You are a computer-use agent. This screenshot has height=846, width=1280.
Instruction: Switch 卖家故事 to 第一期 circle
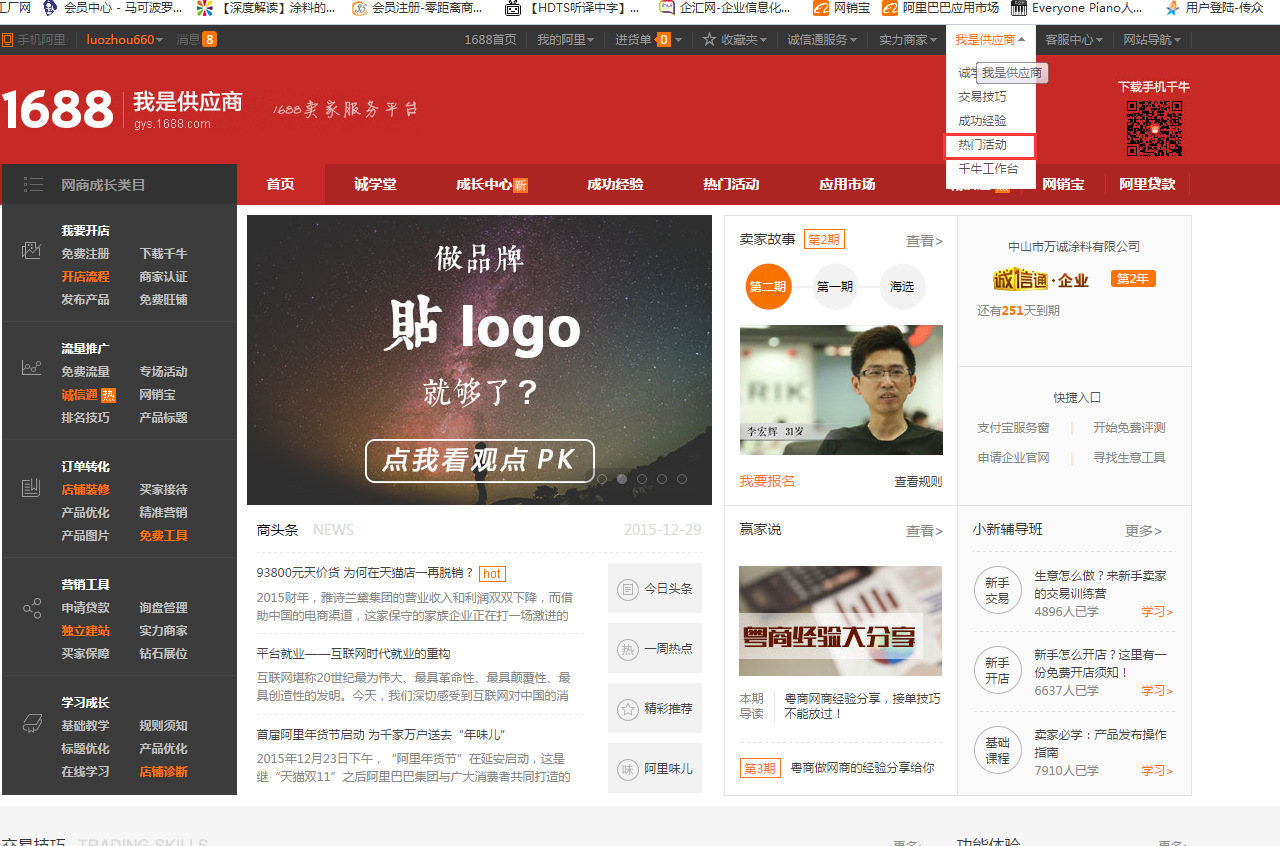[x=835, y=287]
